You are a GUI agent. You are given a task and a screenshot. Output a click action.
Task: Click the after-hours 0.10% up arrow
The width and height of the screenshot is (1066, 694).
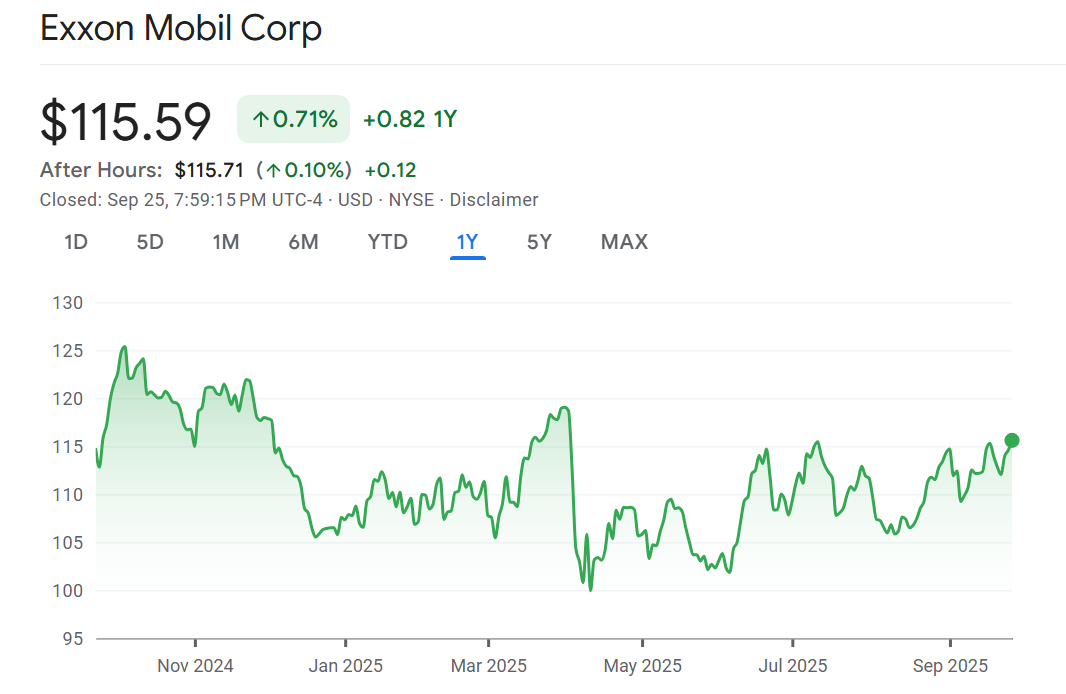(273, 170)
